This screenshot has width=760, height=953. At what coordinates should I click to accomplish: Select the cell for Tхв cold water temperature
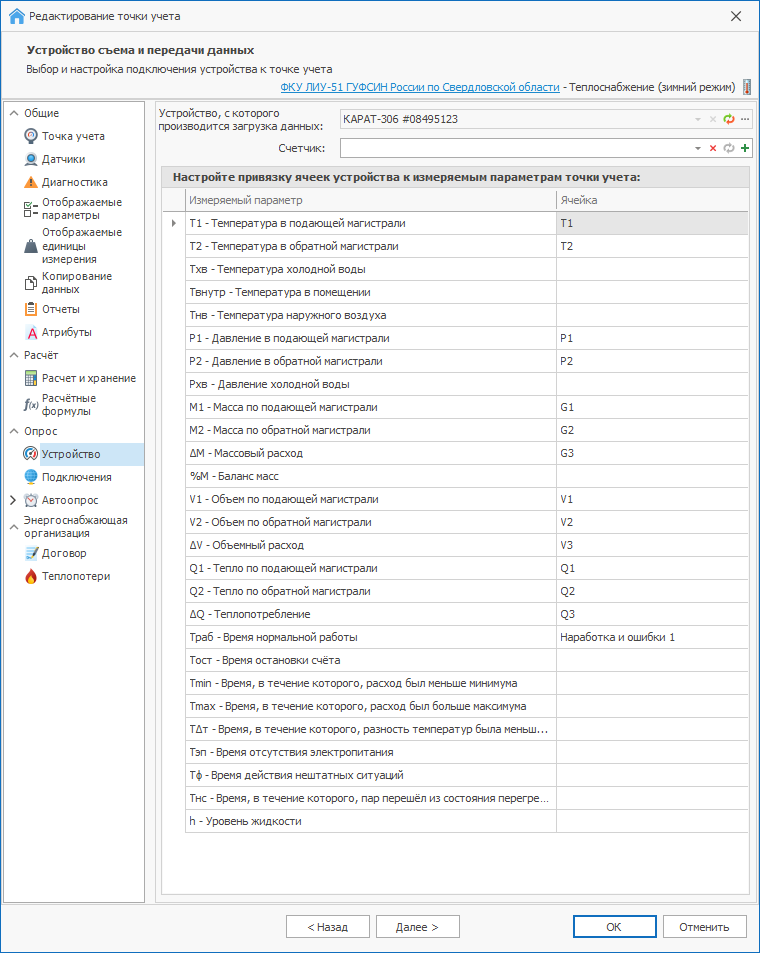(x=651, y=269)
